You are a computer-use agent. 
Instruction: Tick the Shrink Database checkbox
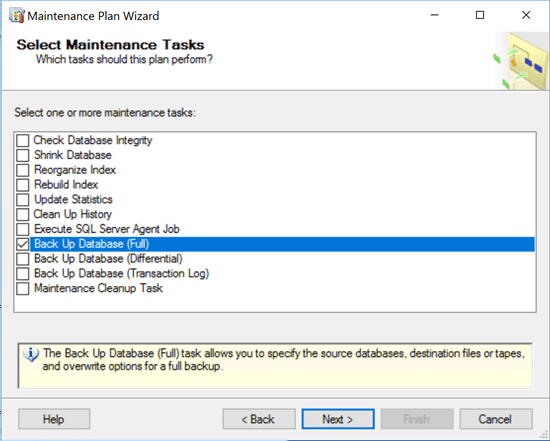(x=23, y=155)
